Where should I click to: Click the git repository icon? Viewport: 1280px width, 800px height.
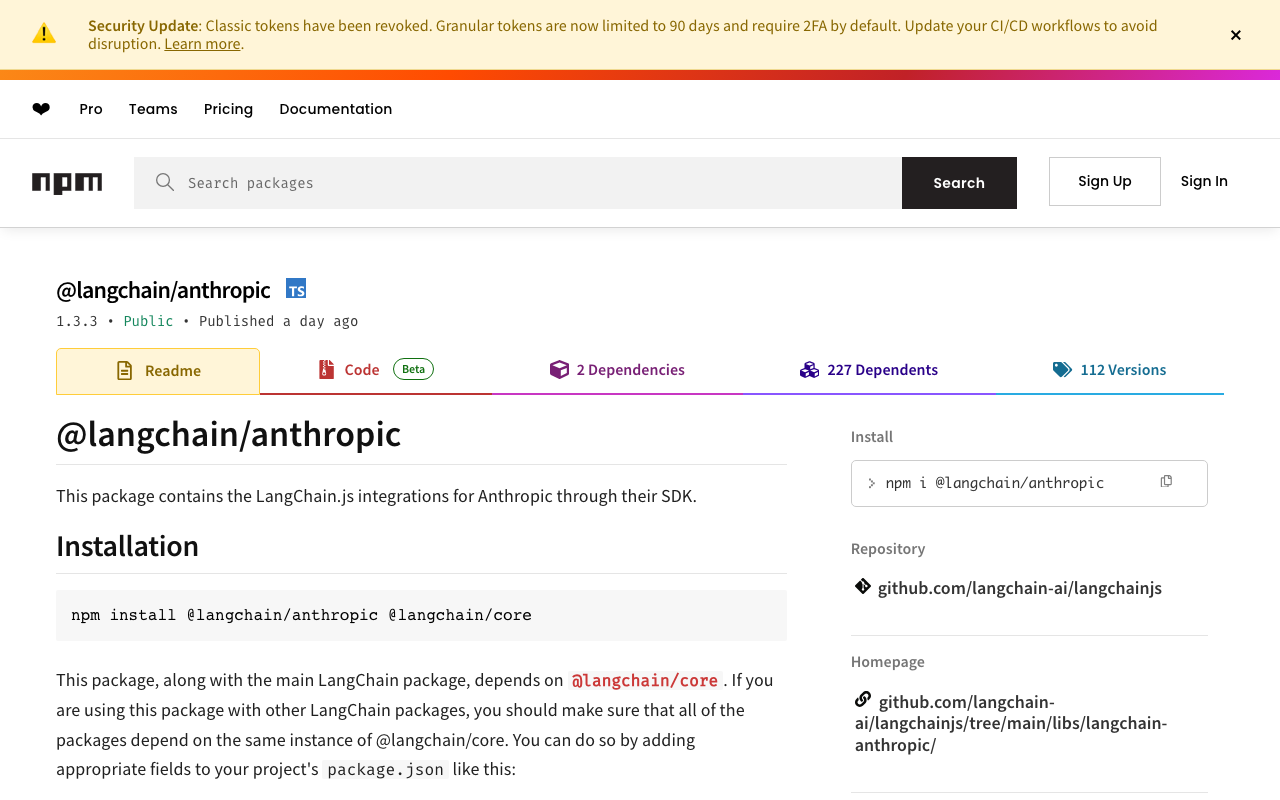pyautogui.click(x=863, y=586)
